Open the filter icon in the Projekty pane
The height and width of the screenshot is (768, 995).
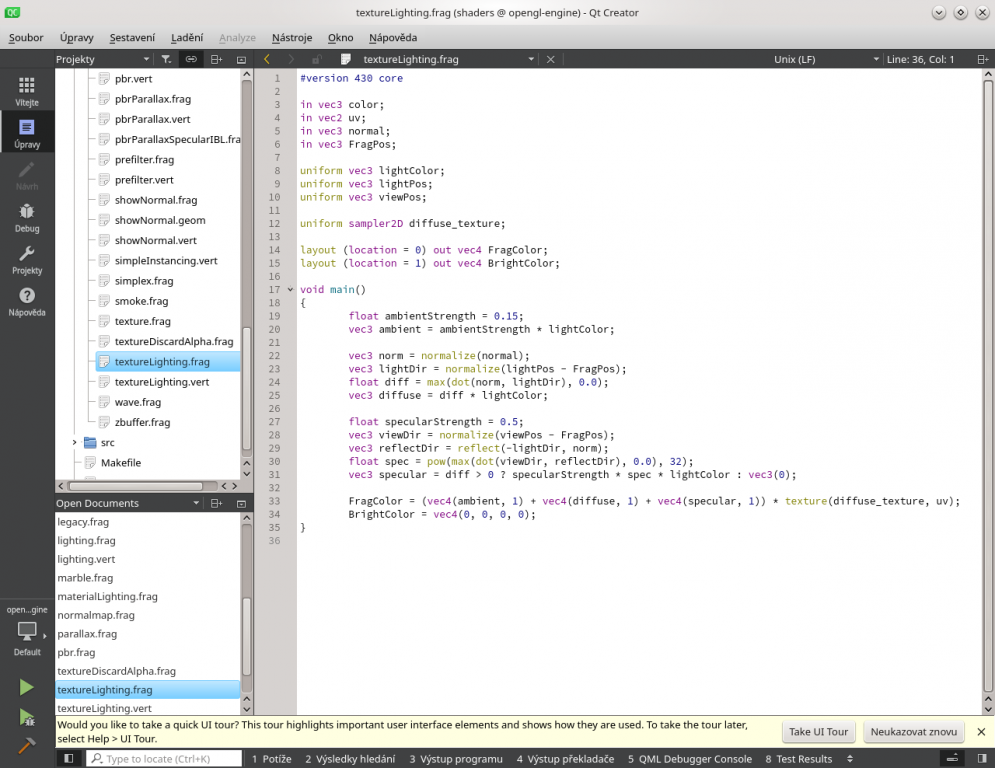[167, 59]
